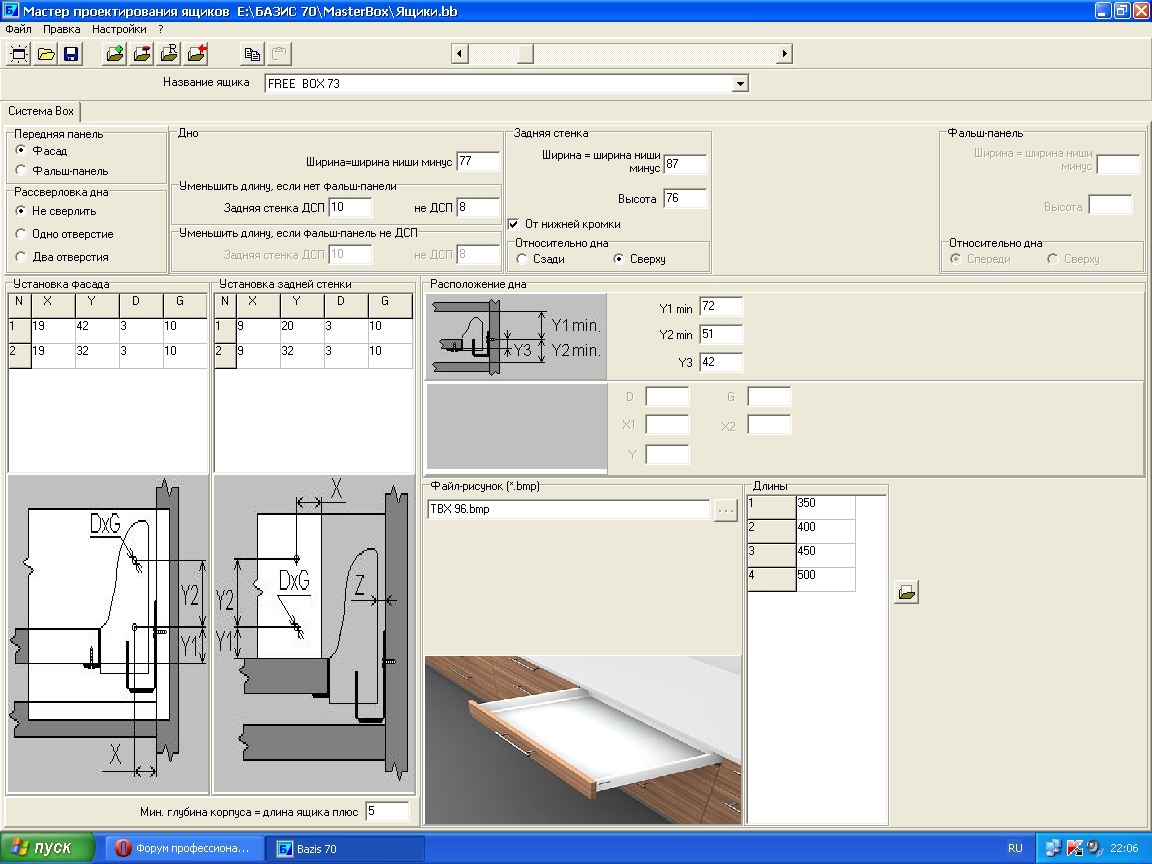Save the file with the floppy disk icon
The width and height of the screenshot is (1152, 864).
coord(71,54)
